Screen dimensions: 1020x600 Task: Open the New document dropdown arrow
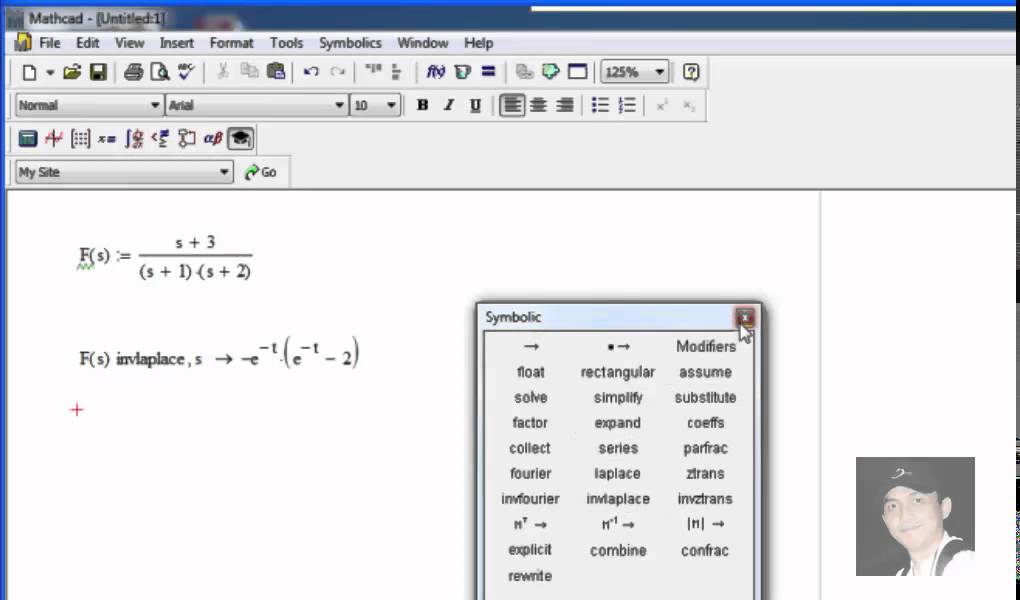50,72
